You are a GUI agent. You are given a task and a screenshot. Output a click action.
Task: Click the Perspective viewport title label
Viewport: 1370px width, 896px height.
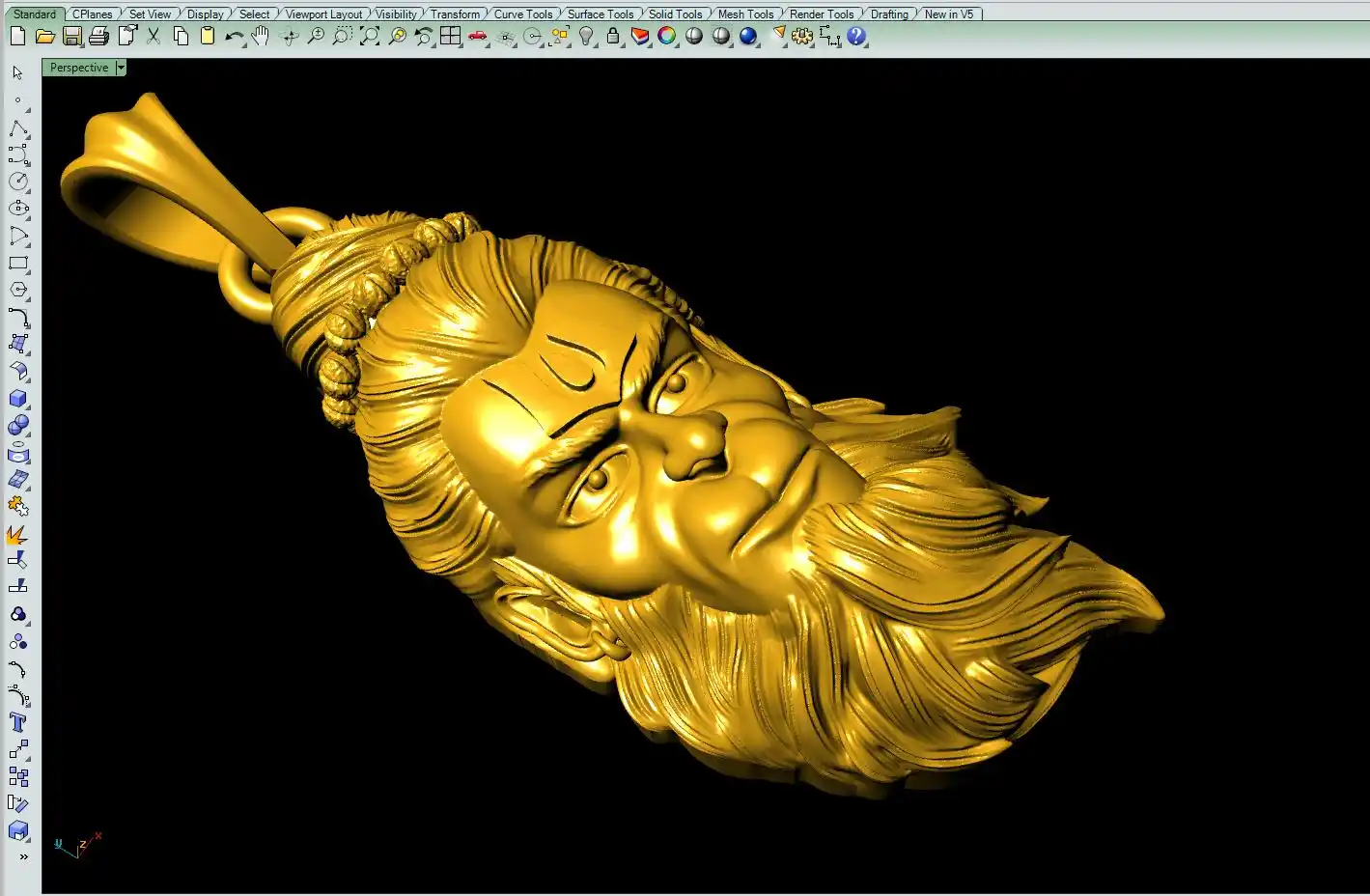[x=79, y=68]
